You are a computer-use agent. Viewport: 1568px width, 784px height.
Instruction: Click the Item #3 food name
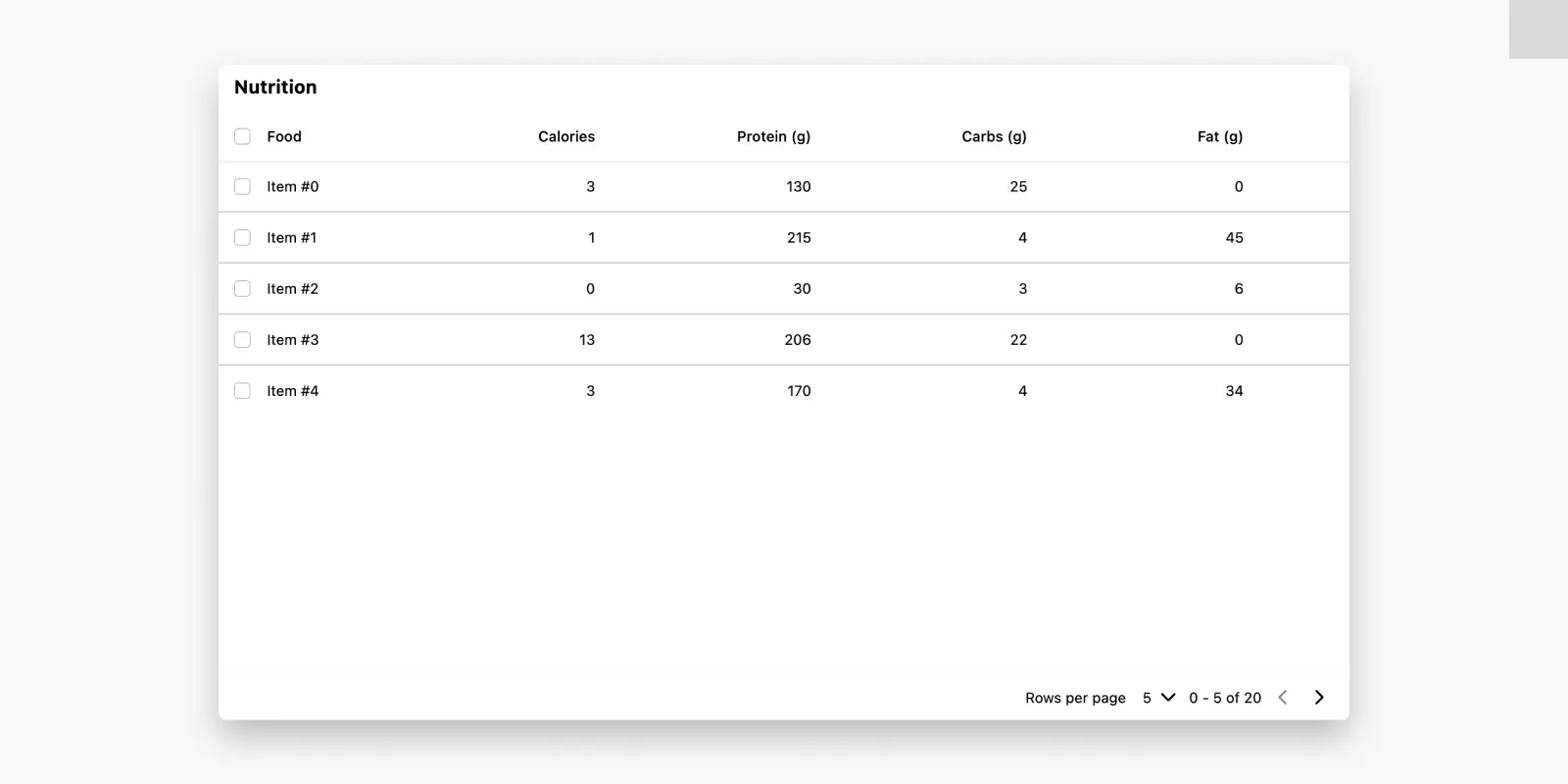pos(292,339)
